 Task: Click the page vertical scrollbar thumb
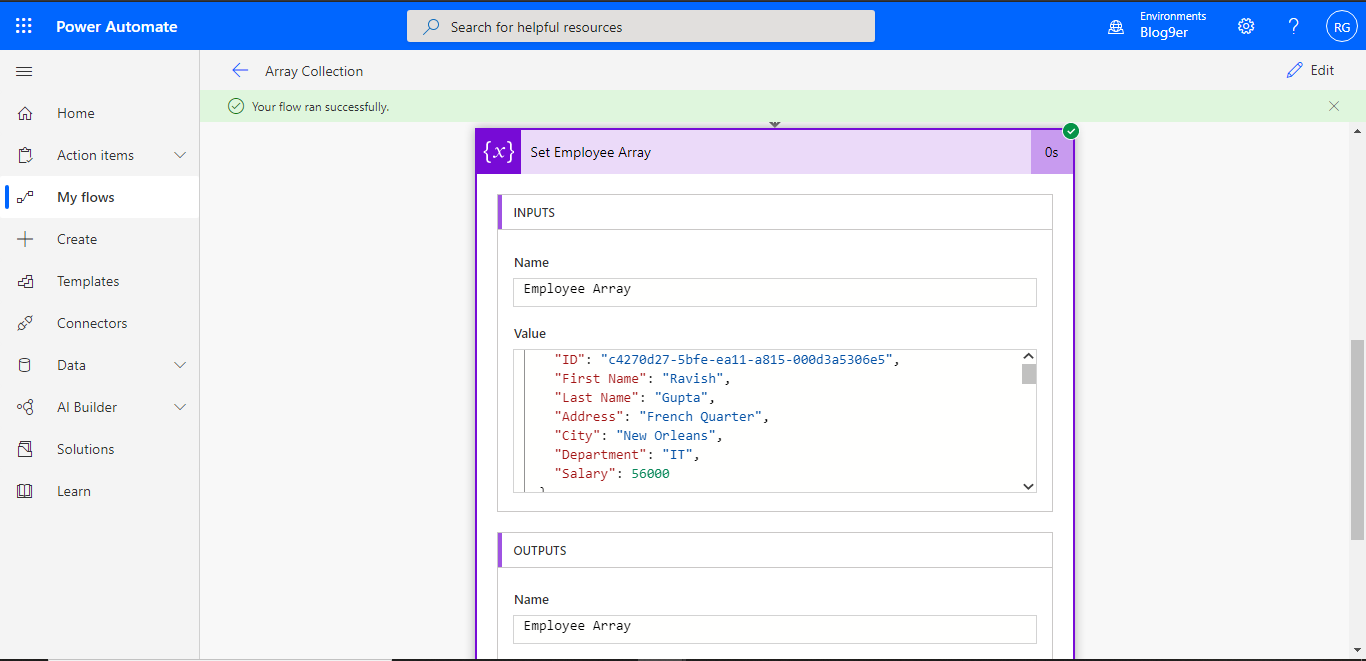tap(1357, 440)
